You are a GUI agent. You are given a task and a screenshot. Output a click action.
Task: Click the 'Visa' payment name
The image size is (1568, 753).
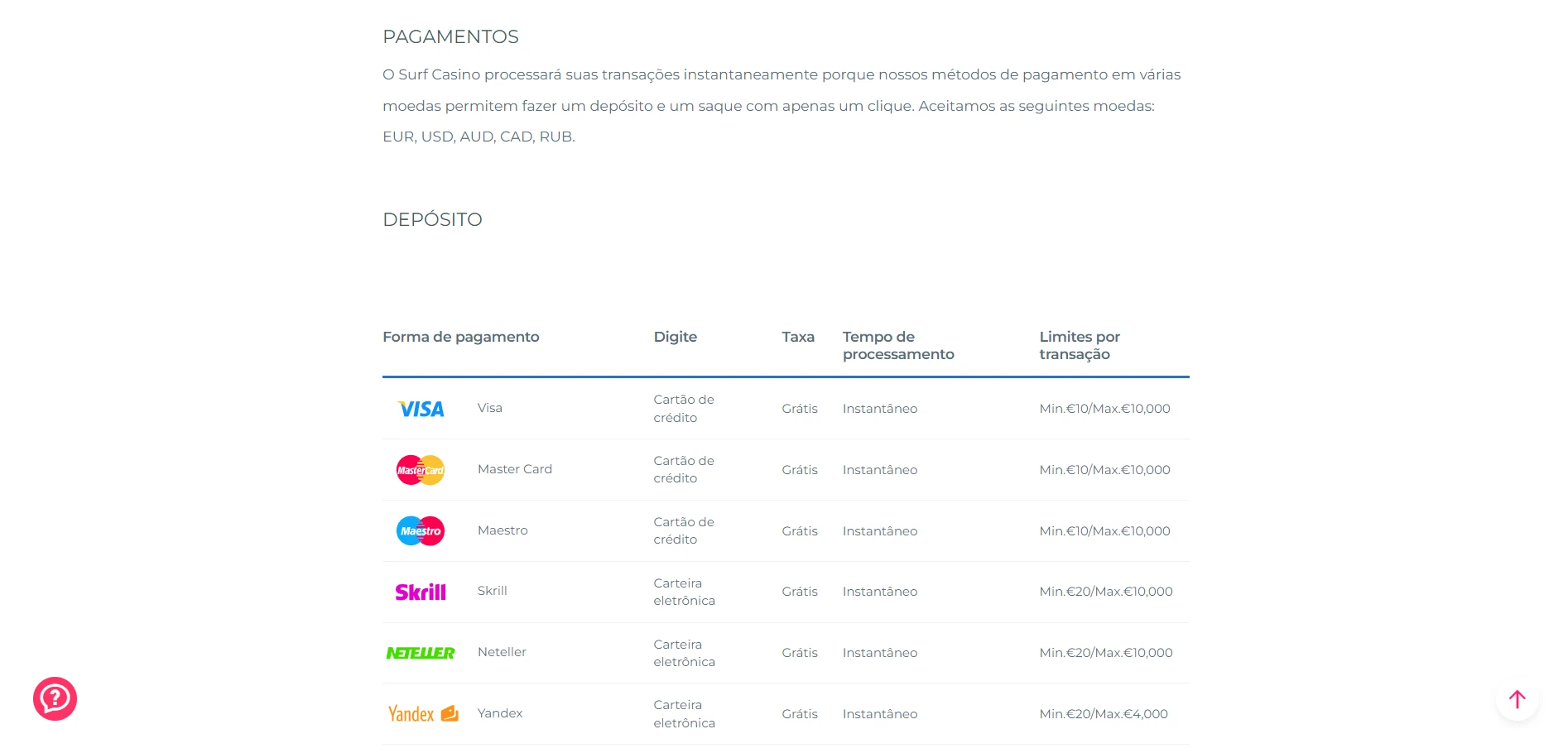pyautogui.click(x=490, y=408)
